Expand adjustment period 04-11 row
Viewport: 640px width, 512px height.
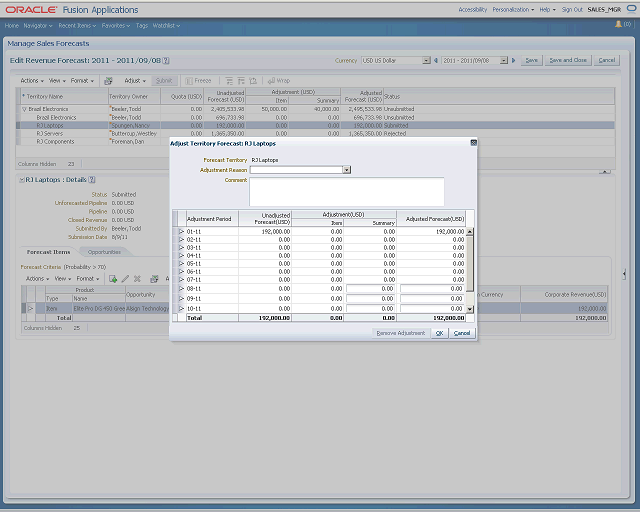[182, 256]
